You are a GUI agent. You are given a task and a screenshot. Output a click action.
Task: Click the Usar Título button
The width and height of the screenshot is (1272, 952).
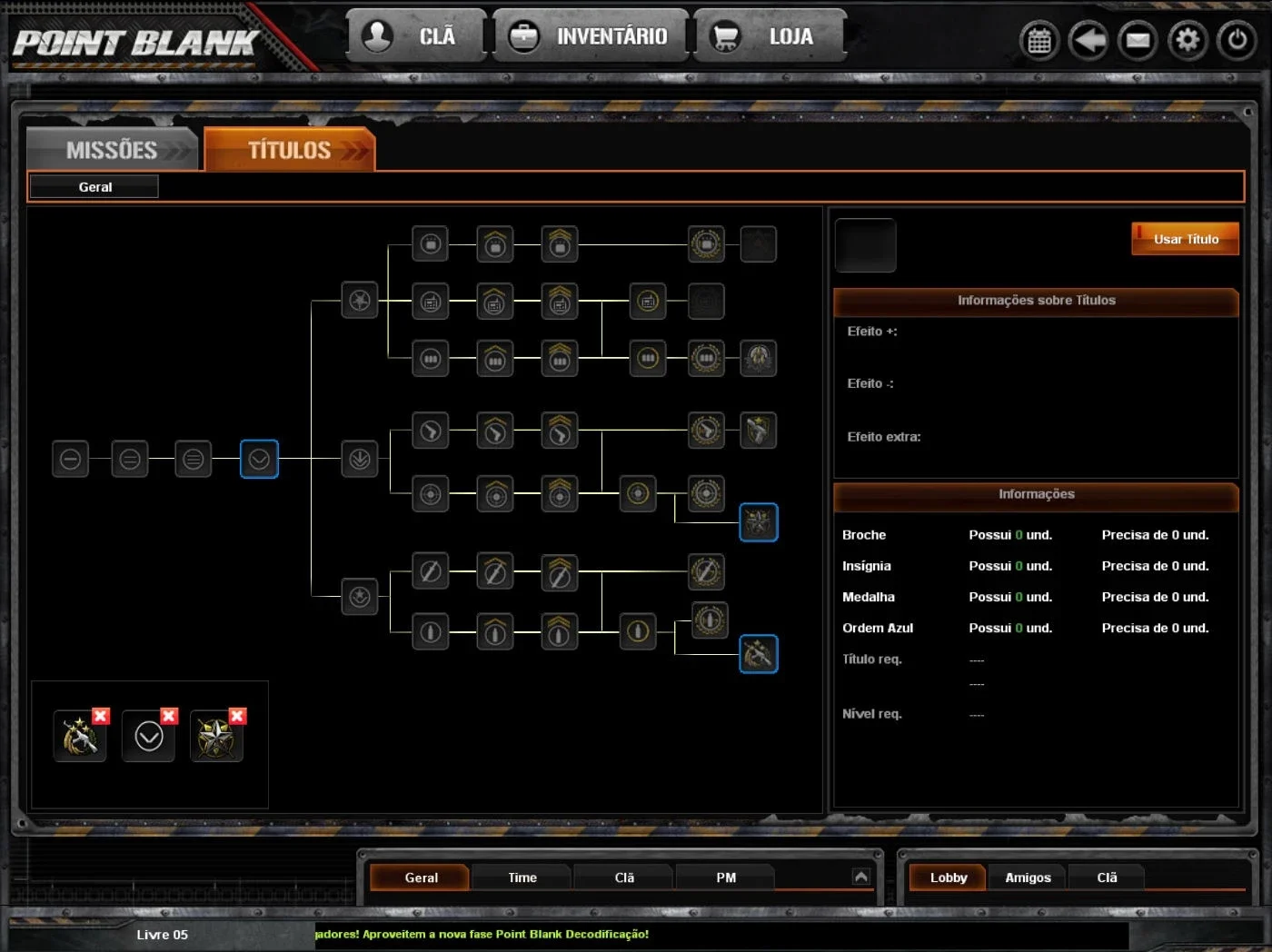[x=1186, y=239]
